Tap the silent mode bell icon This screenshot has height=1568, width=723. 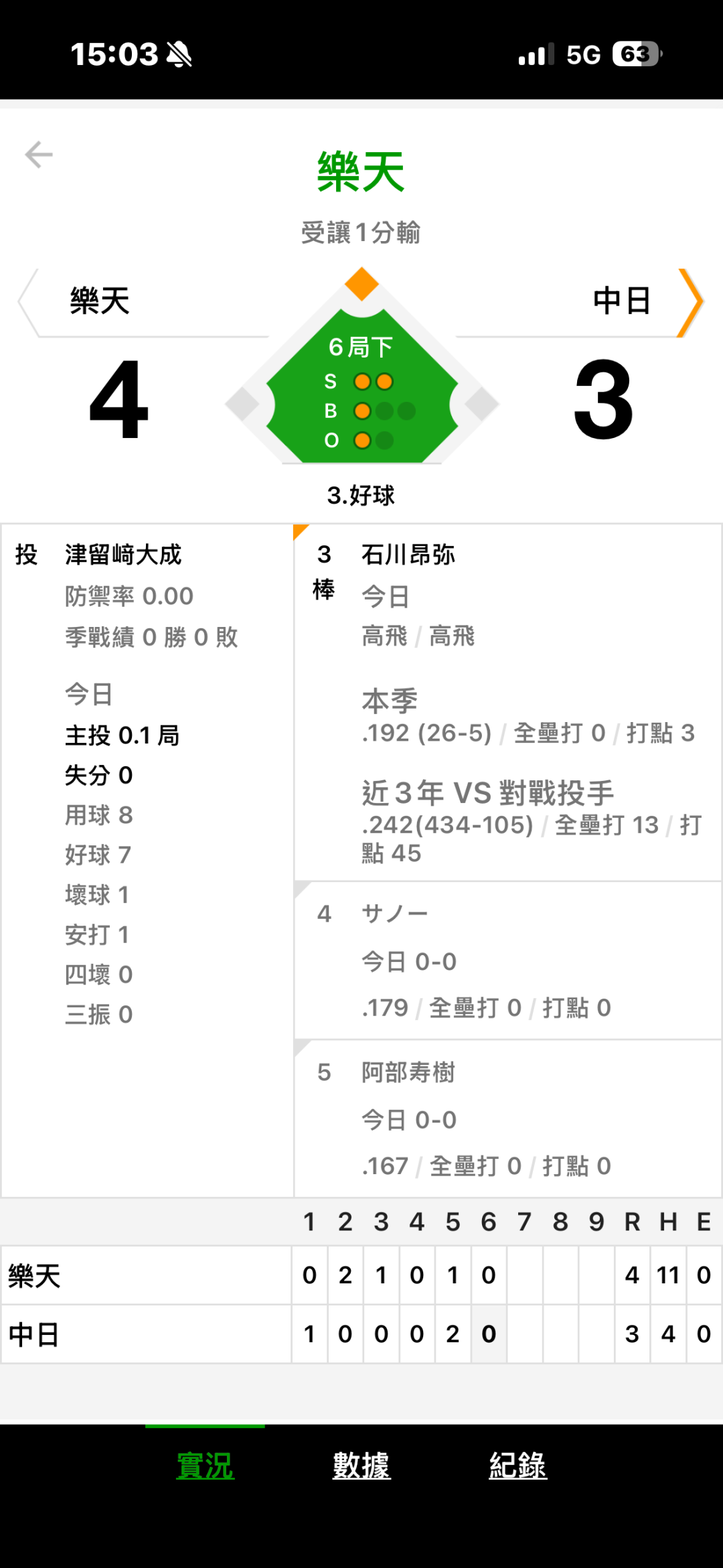pos(179,54)
